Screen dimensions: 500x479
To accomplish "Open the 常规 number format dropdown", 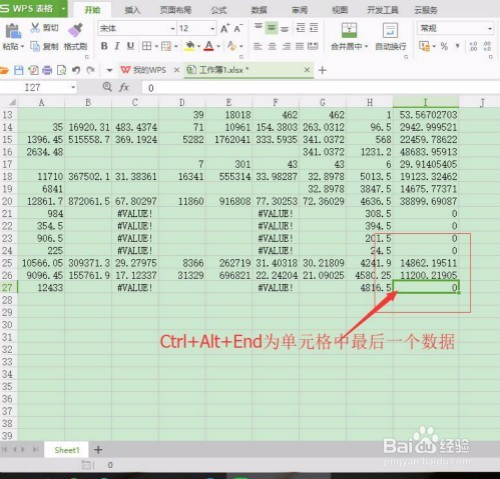I will (x=490, y=29).
